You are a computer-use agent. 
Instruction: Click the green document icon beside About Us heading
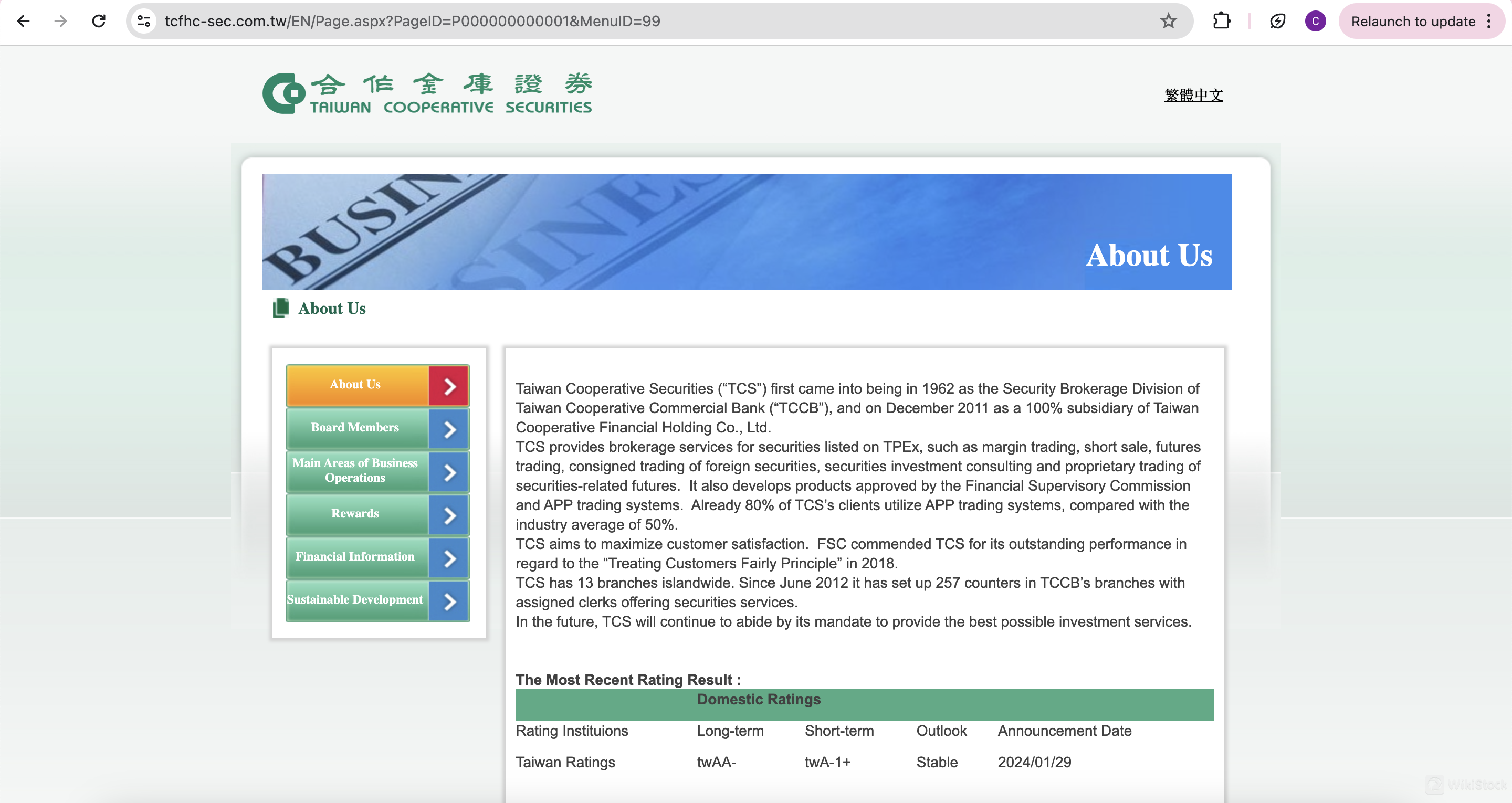point(281,307)
